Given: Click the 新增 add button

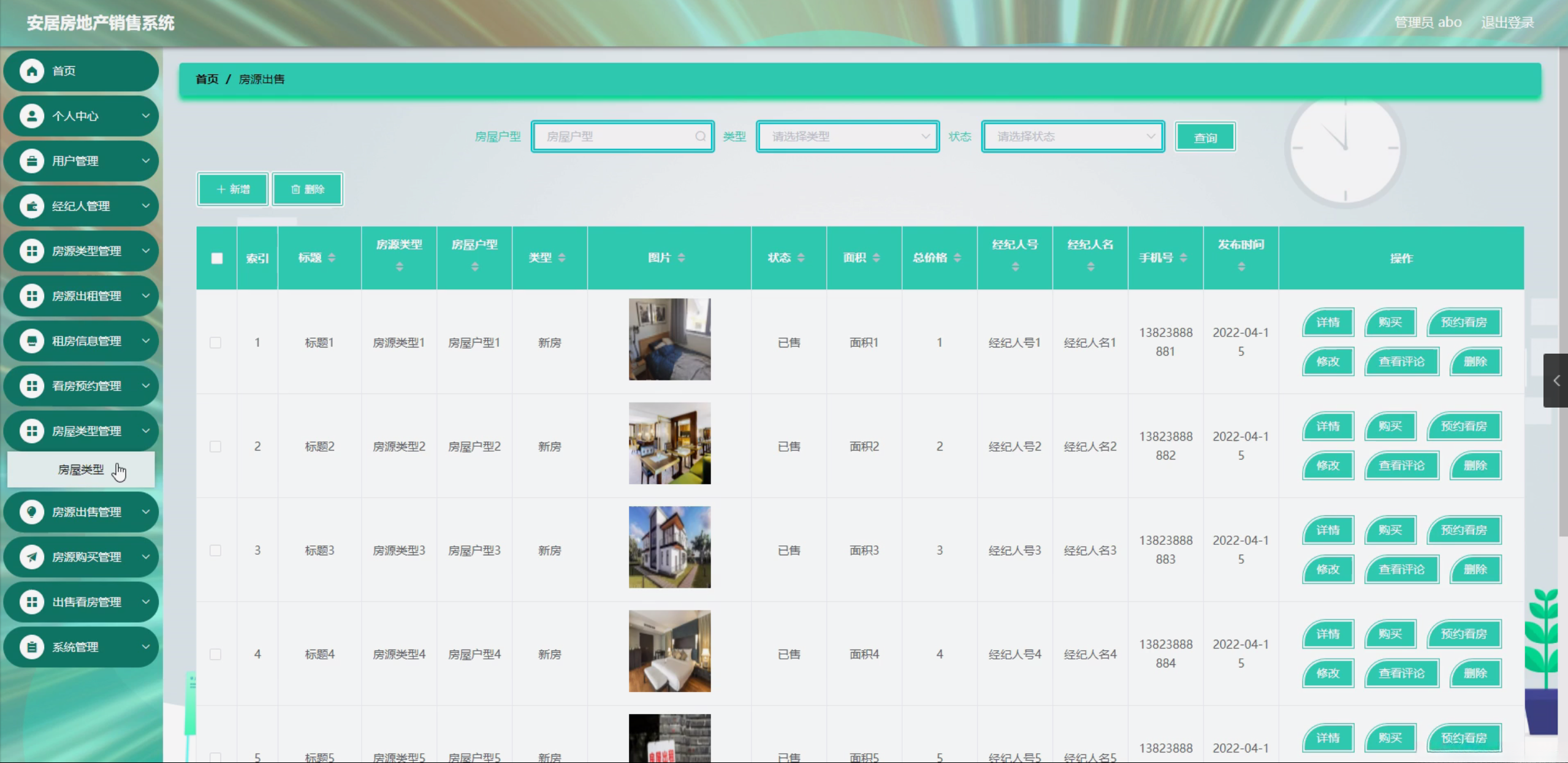Looking at the screenshot, I should tap(233, 189).
